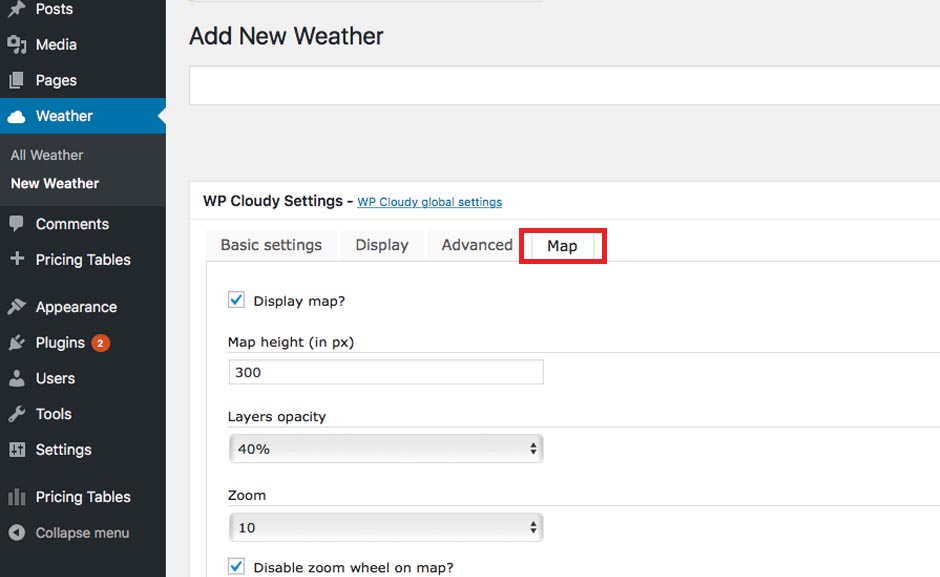
Task: Click the Weather cloud icon
Action: coord(17,116)
